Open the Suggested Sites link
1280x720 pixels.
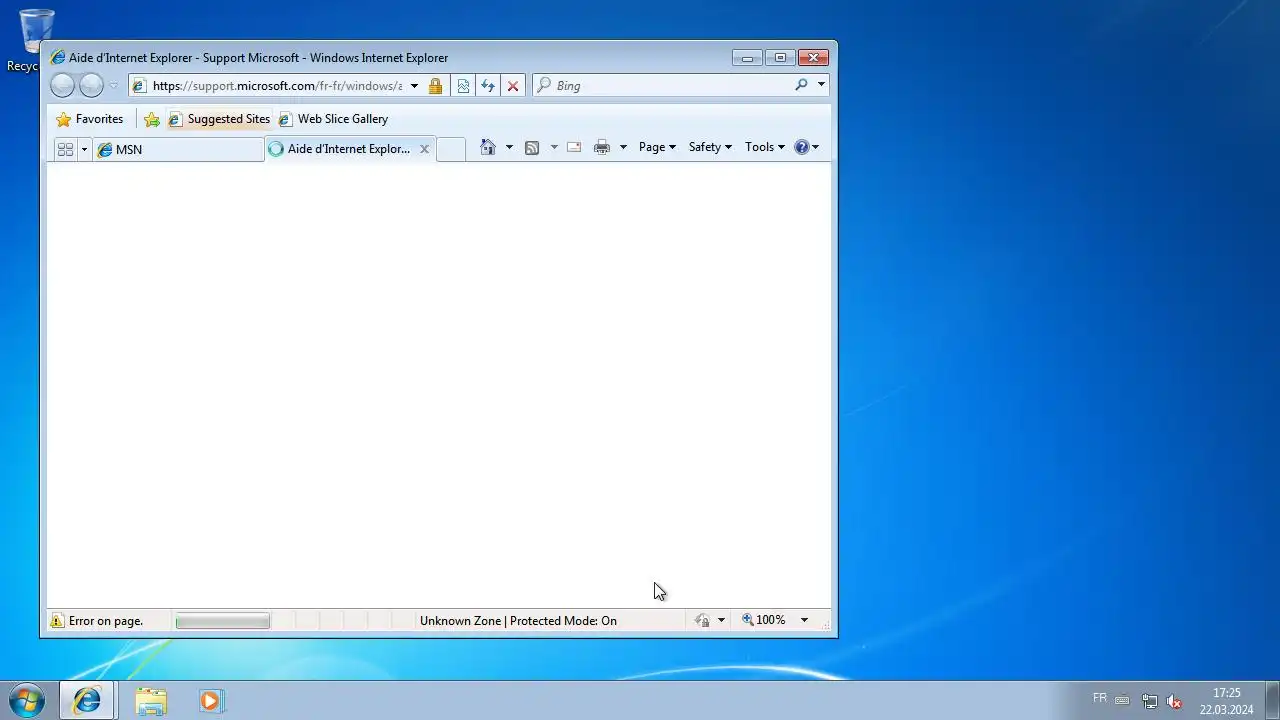(x=219, y=119)
